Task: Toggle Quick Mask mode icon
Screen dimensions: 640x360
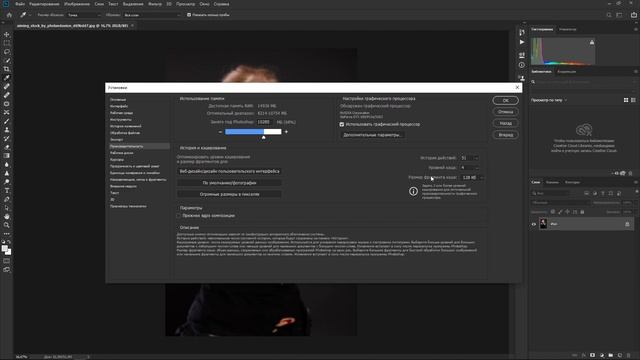Action: point(7,261)
